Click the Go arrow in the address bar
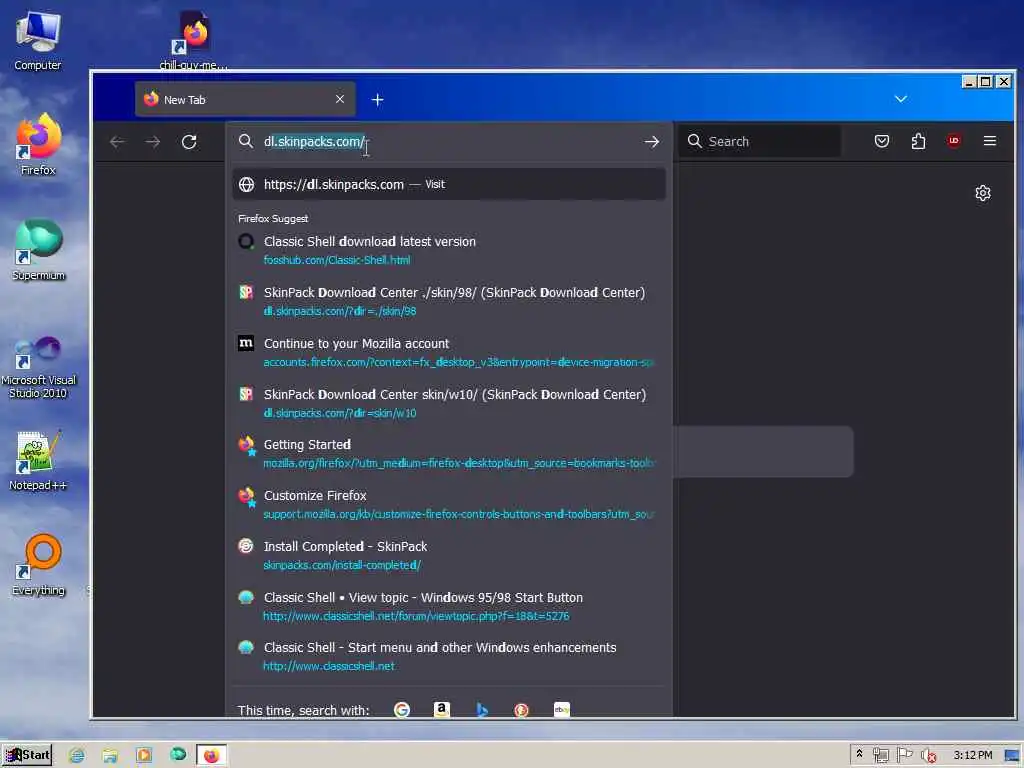This screenshot has height=768, width=1024. (652, 142)
